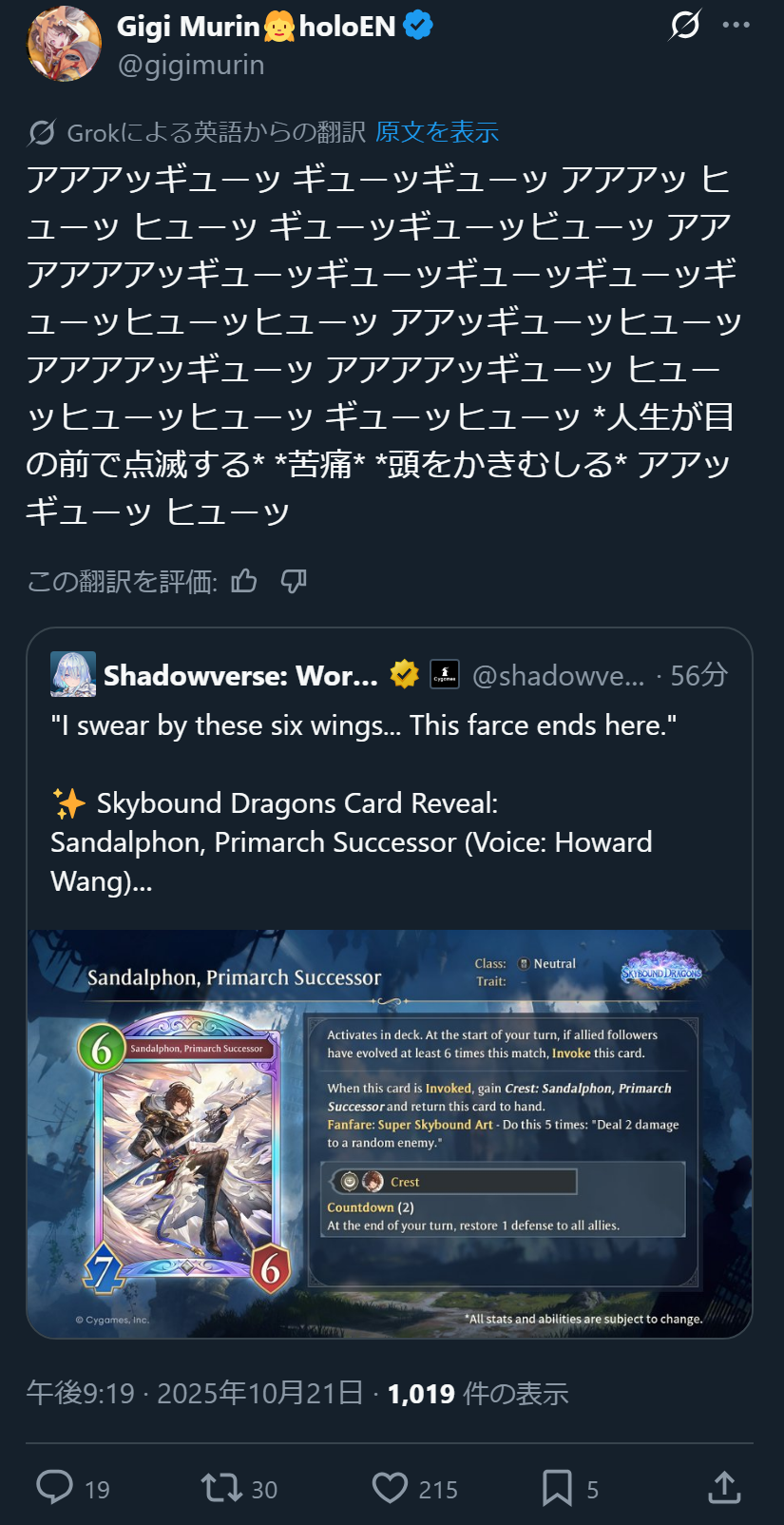Open the Sandalphon card reveal image
This screenshot has height=1525, width=784.
pos(390,1133)
